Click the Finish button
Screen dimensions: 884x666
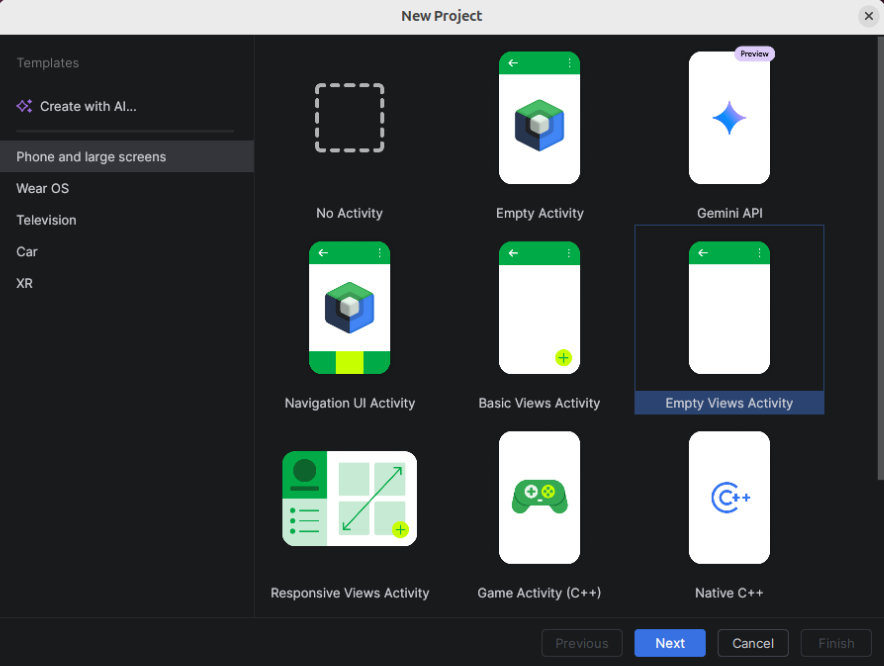(x=836, y=643)
